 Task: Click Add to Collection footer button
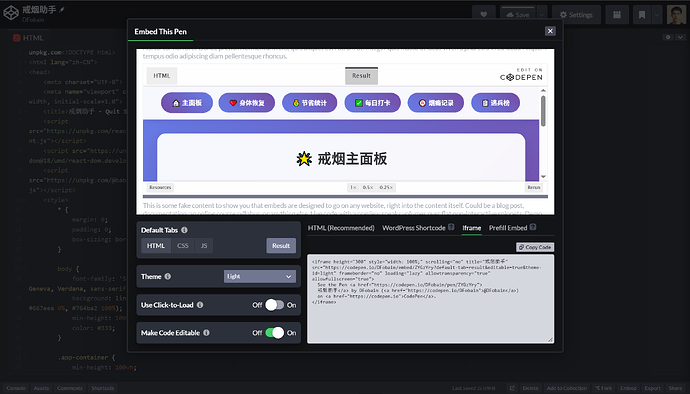567,388
